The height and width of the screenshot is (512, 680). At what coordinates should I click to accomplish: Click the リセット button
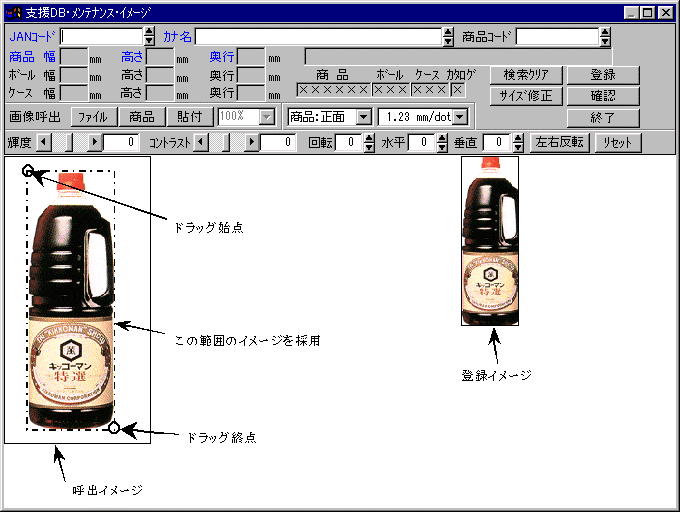coord(618,142)
